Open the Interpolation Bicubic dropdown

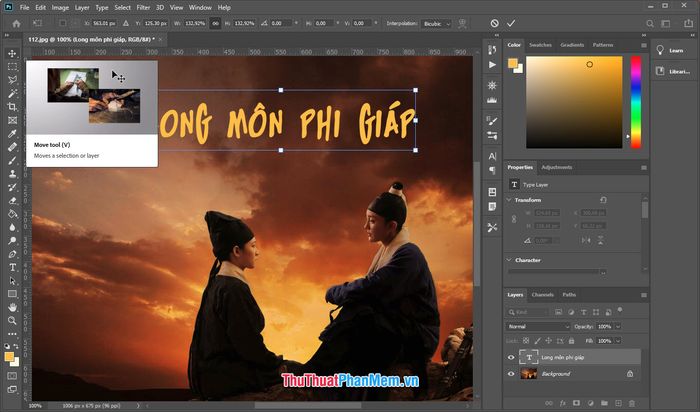click(x=436, y=24)
